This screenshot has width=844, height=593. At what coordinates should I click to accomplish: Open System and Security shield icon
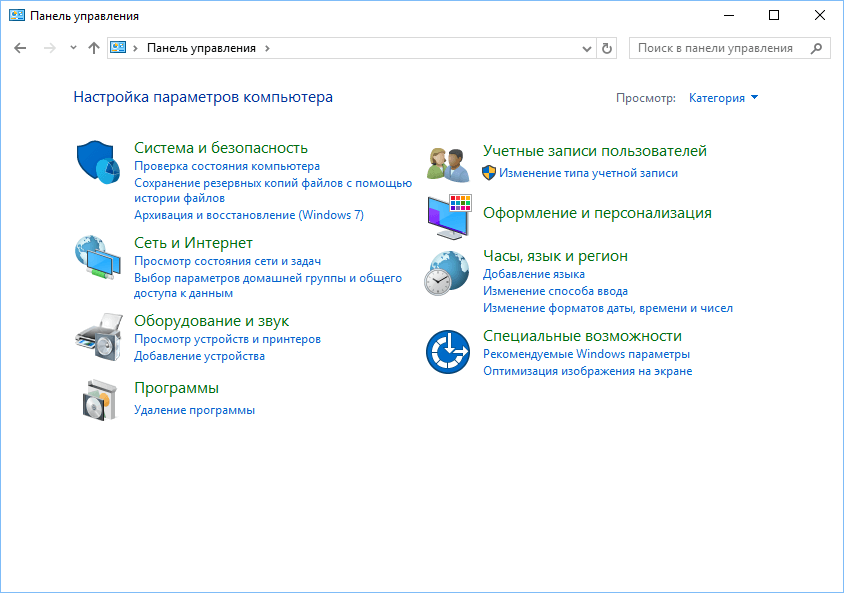98,163
